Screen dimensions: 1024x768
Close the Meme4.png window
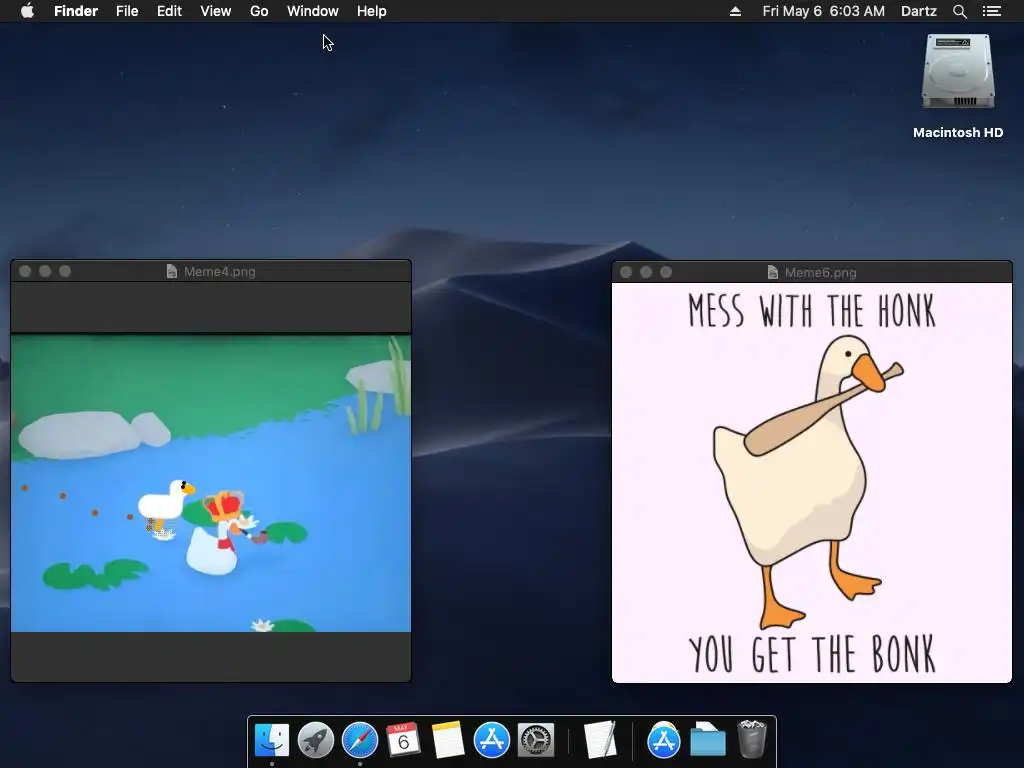(x=25, y=271)
